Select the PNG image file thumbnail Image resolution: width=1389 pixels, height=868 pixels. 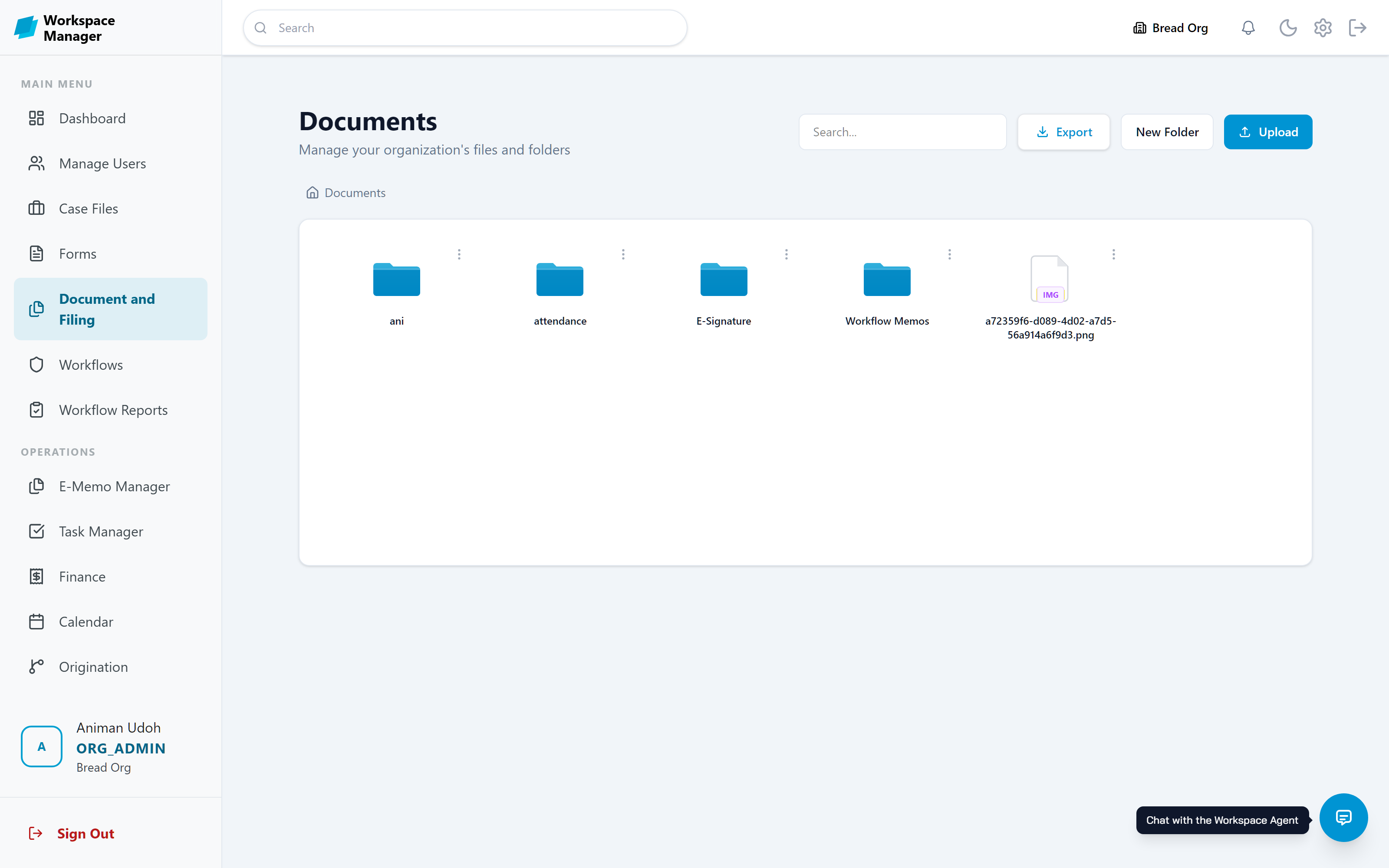(1050, 279)
